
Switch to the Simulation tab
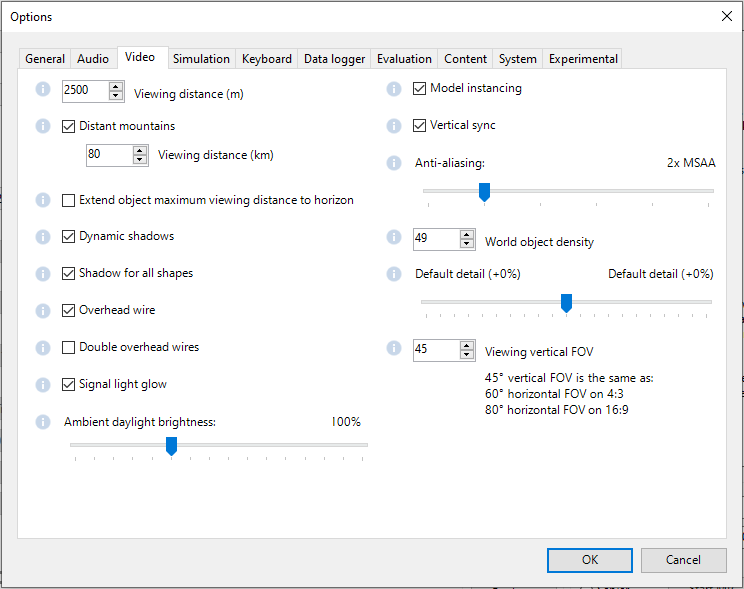[x=201, y=59]
